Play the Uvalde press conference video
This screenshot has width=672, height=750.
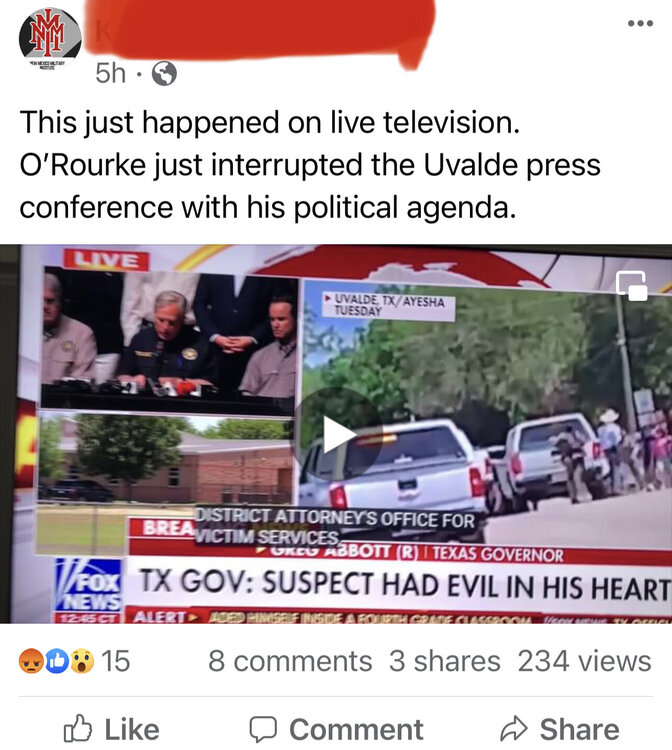(x=339, y=434)
